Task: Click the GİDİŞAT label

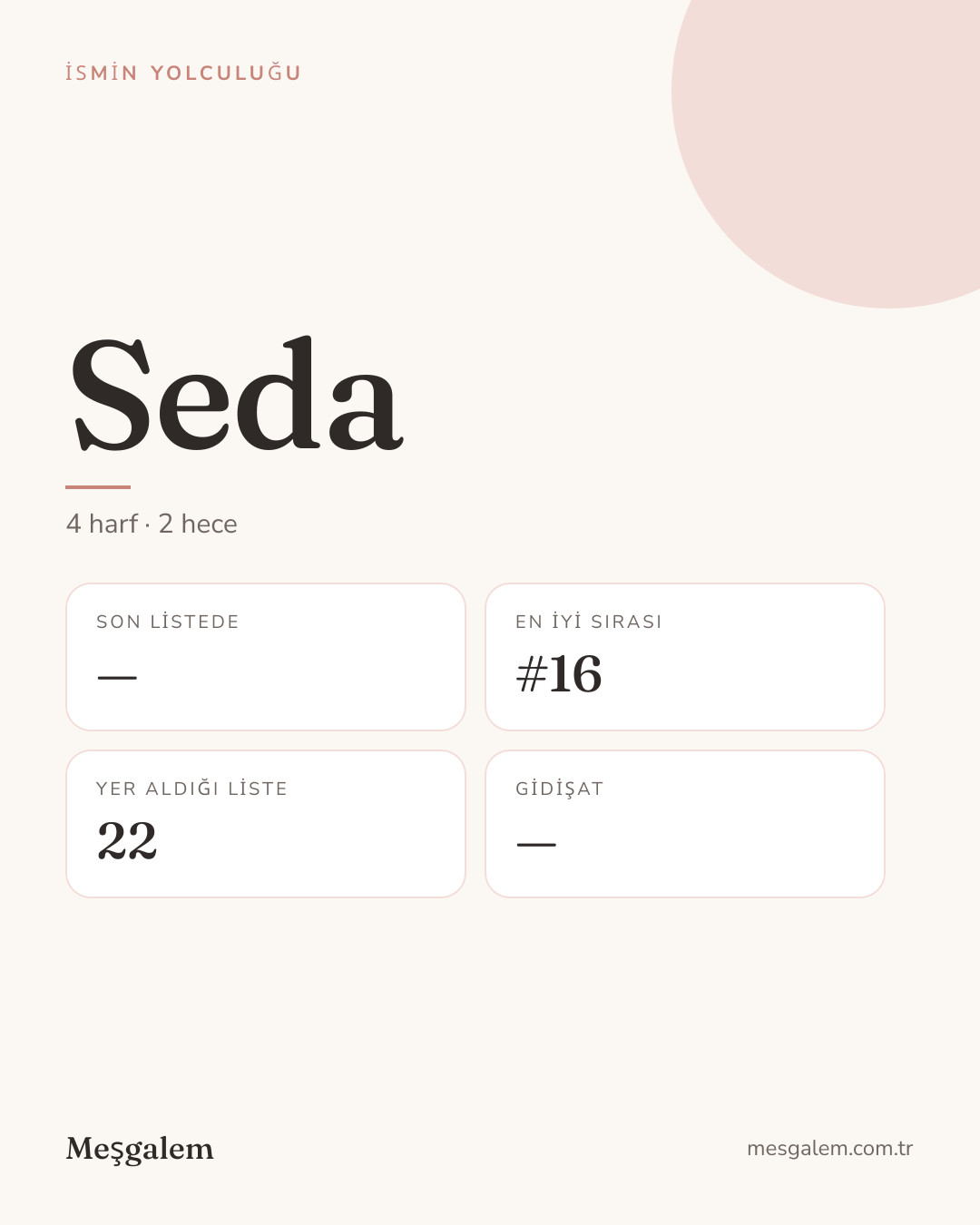Action: 560,789
